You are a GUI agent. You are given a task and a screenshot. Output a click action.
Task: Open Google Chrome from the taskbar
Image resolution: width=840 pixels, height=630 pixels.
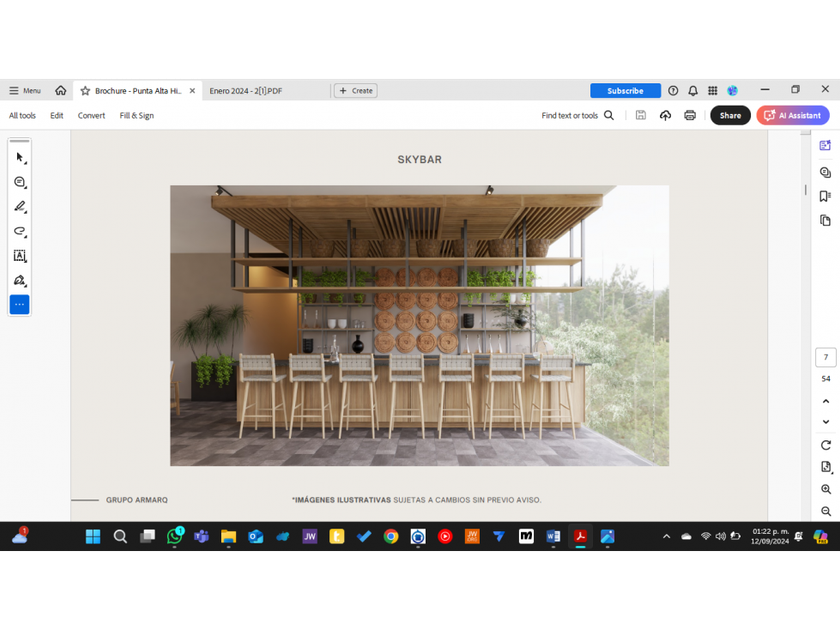coord(391,537)
